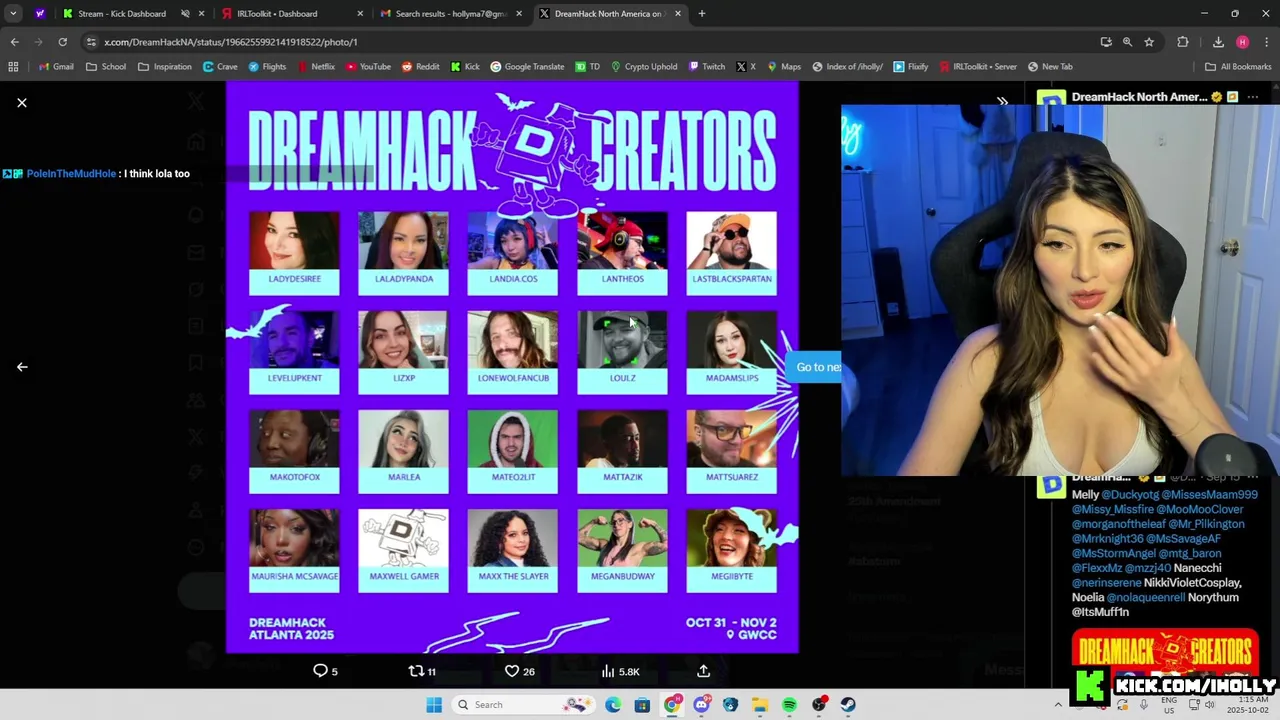Switch to the Gmail Search results tab
Viewport: 1280px width, 720px height.
click(x=450, y=14)
